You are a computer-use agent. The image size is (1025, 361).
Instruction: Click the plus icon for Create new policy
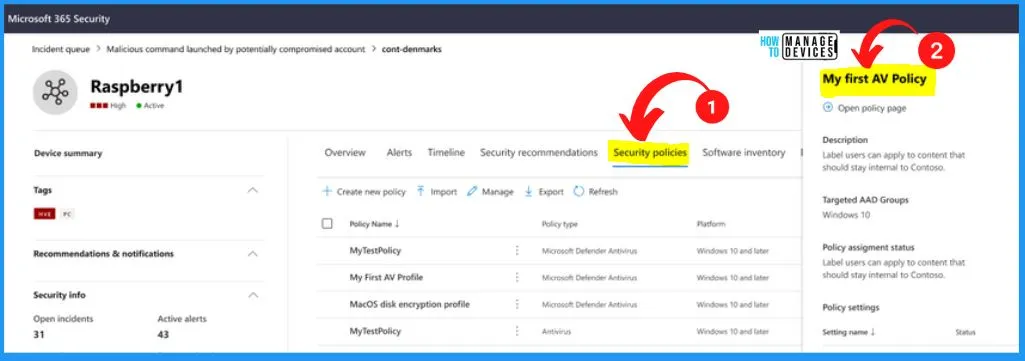click(327, 192)
